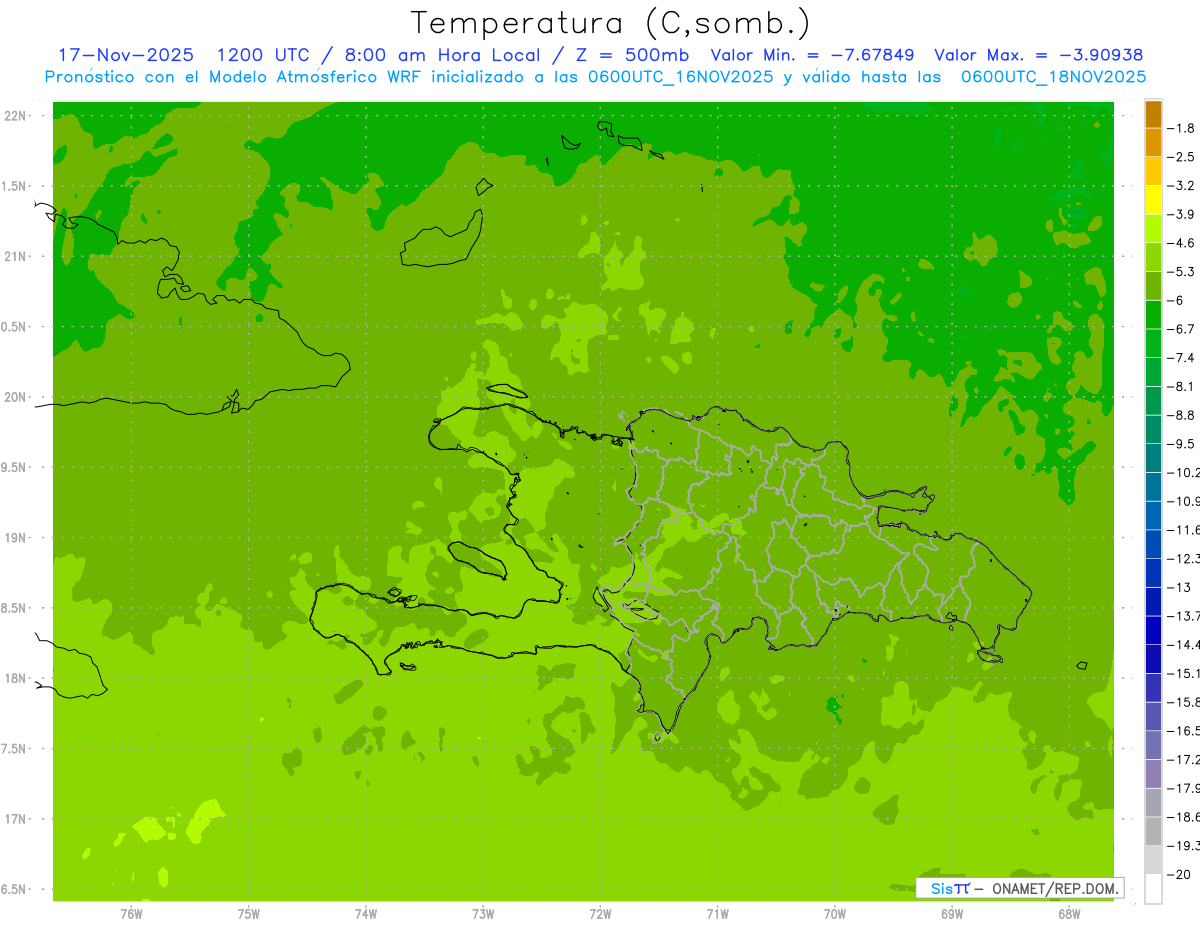Select the "-7.4" legend value
This screenshot has height=927, width=1200.
(1181, 358)
